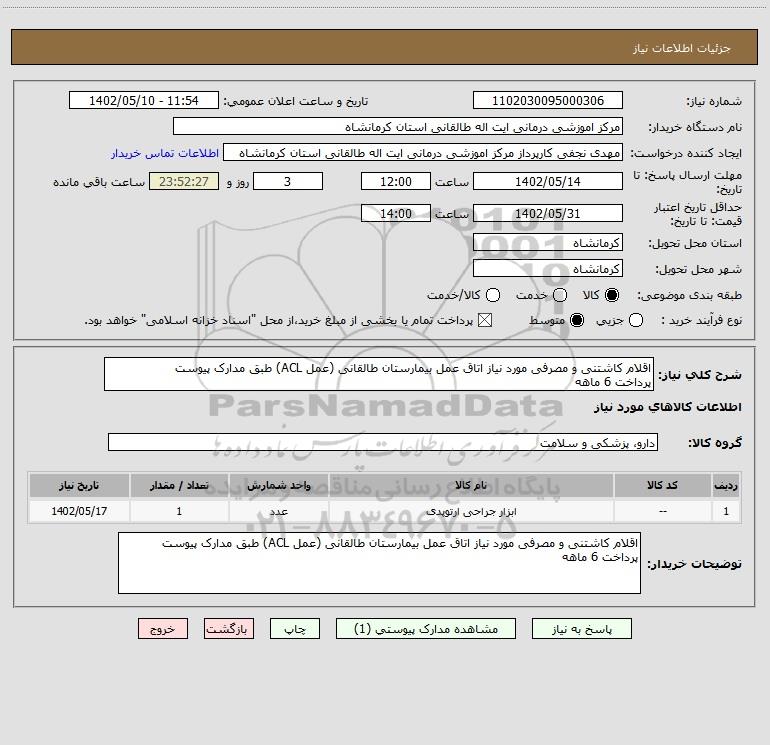Open مشاهده مدارک پیوستی (1) button
This screenshot has height=745, width=770.
point(426,629)
